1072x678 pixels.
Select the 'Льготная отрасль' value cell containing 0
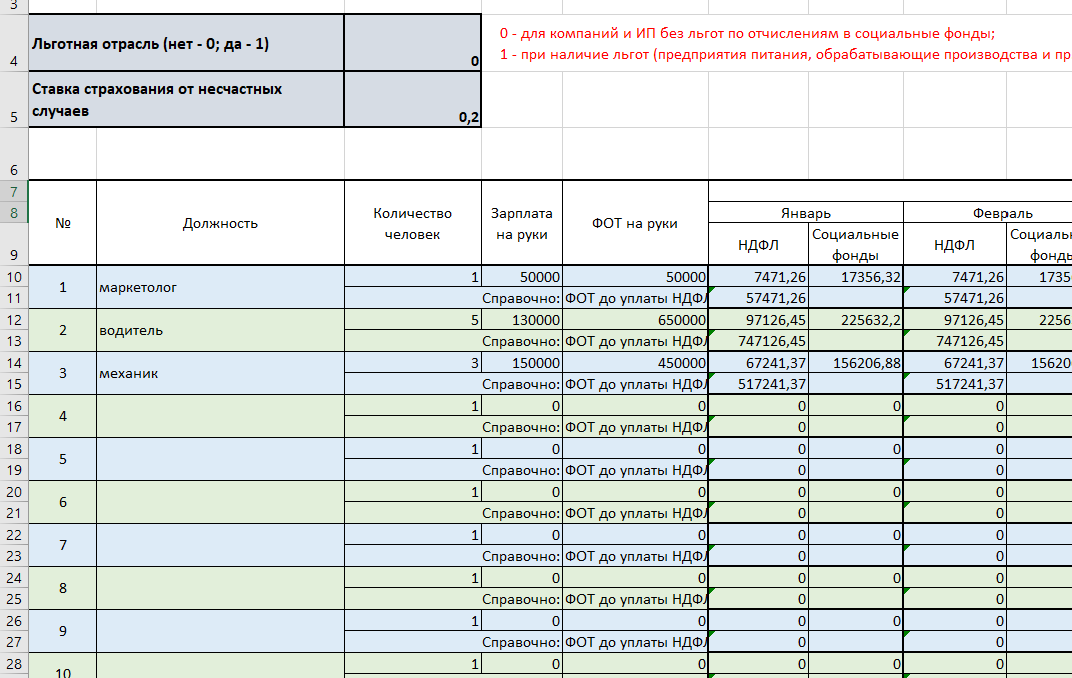pyautogui.click(x=412, y=42)
